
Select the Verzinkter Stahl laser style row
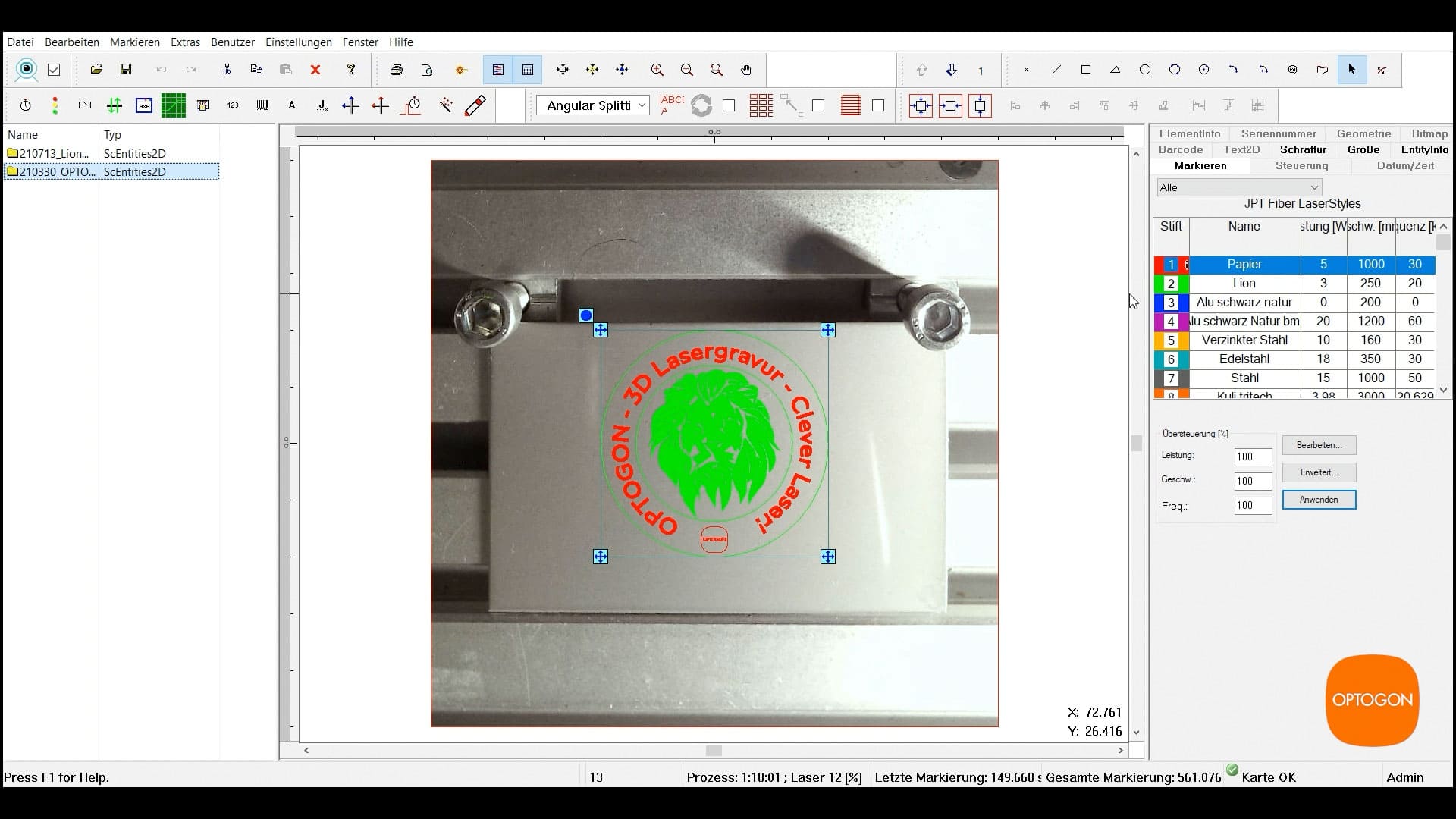tap(1294, 340)
